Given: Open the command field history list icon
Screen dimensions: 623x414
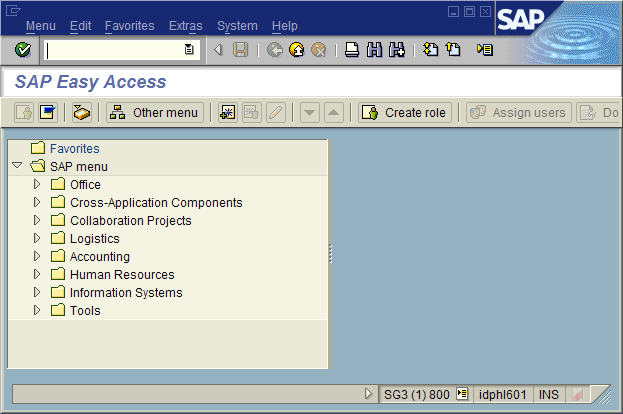Looking at the screenshot, I should [x=189, y=49].
